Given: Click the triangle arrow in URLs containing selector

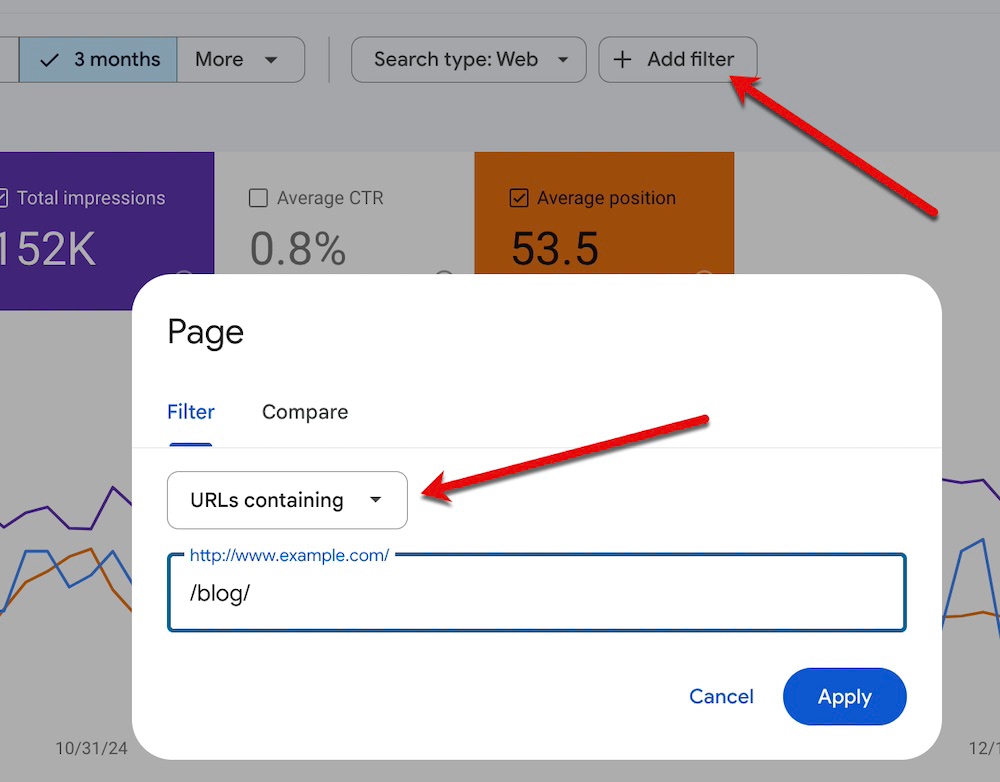Looking at the screenshot, I should 376,500.
